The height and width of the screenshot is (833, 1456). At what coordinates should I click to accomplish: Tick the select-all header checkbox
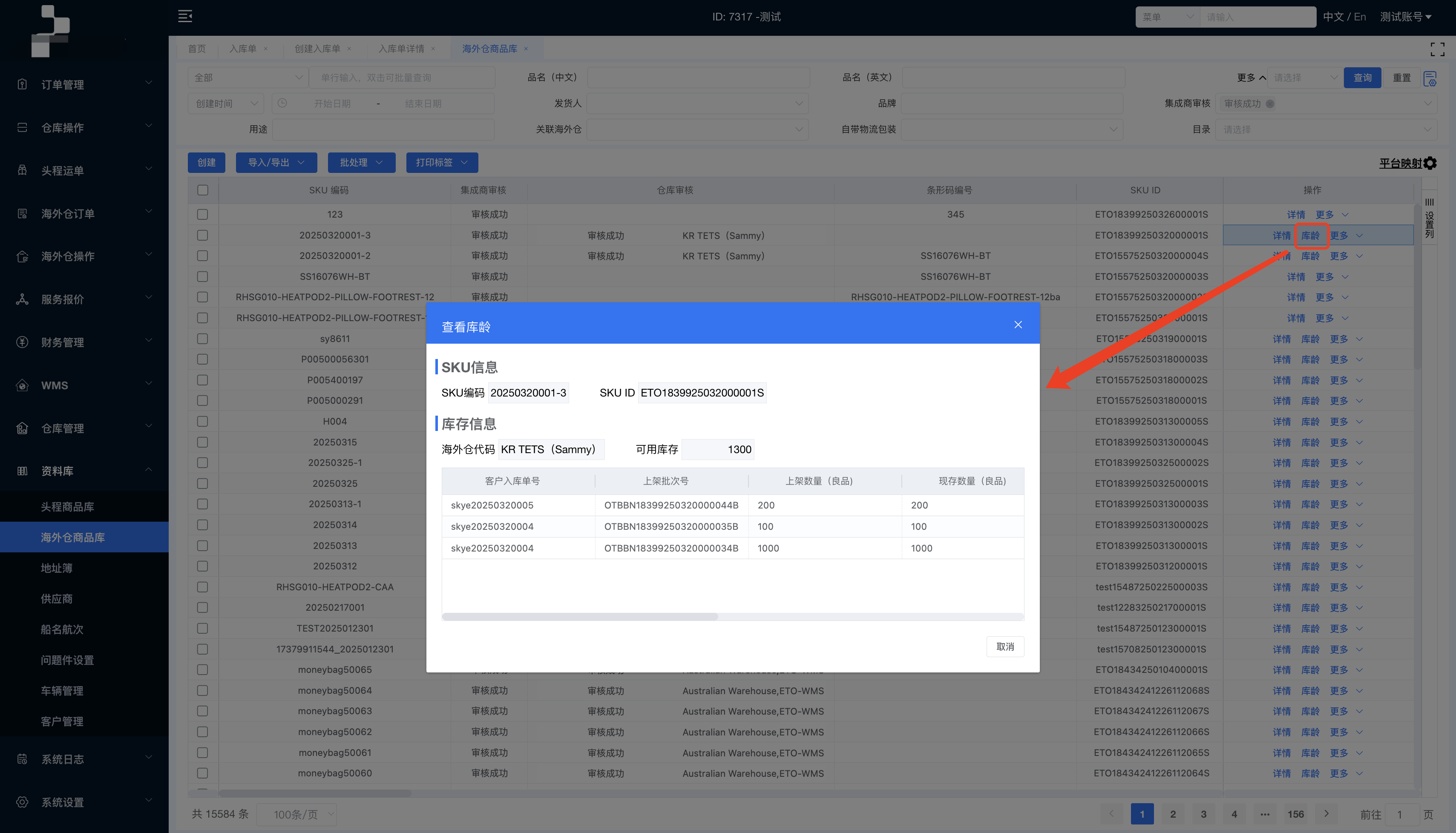point(202,190)
